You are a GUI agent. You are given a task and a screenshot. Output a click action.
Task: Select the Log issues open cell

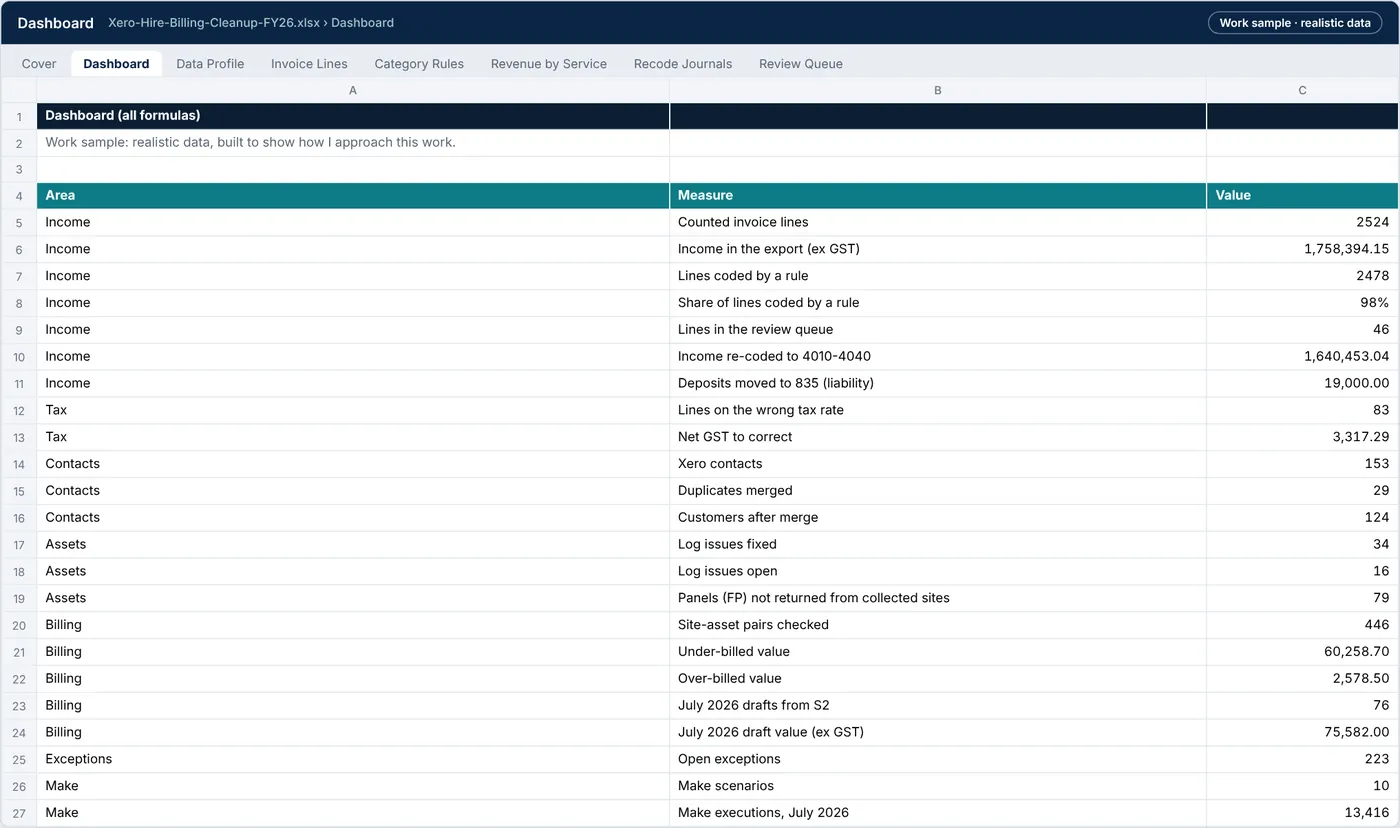pos(938,571)
